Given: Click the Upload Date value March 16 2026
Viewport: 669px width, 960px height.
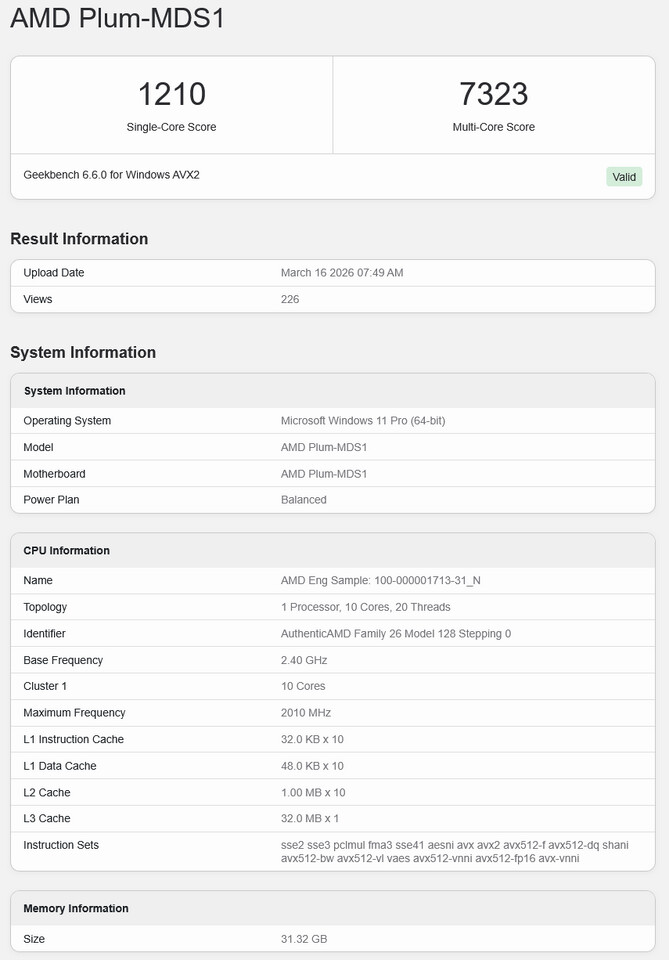Looking at the screenshot, I should point(342,273).
